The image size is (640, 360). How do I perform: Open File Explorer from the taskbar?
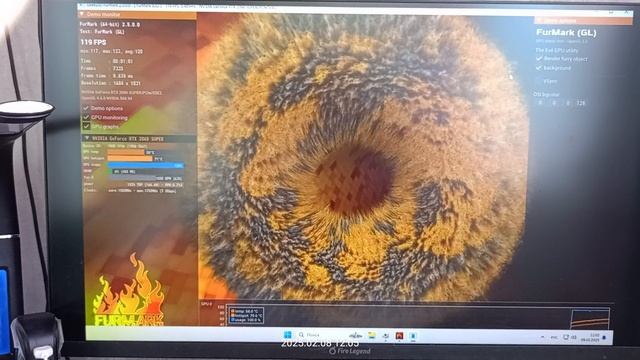[372, 335]
